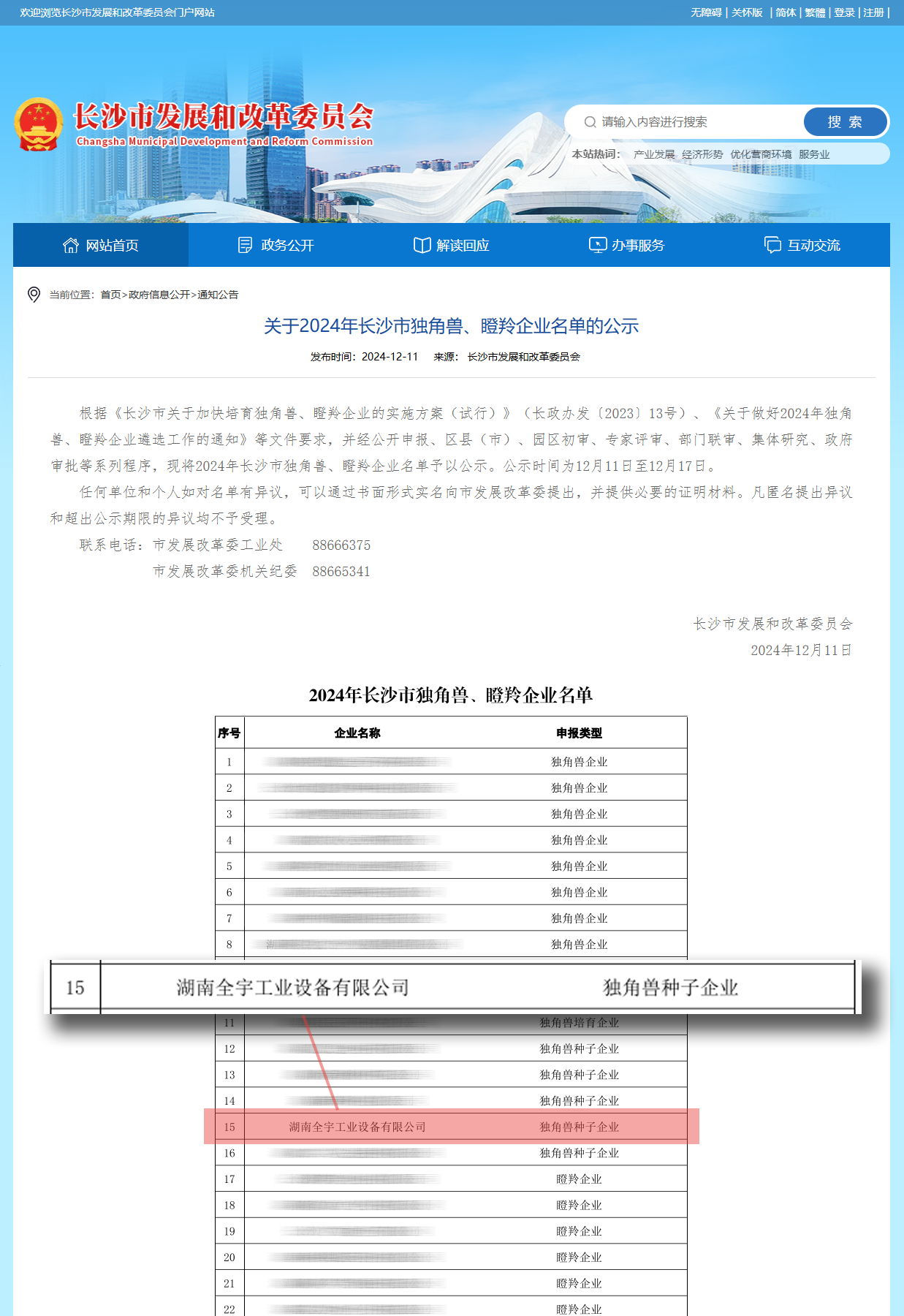Click the magnifier icon in search box
The width and height of the screenshot is (904, 1316).
590,122
